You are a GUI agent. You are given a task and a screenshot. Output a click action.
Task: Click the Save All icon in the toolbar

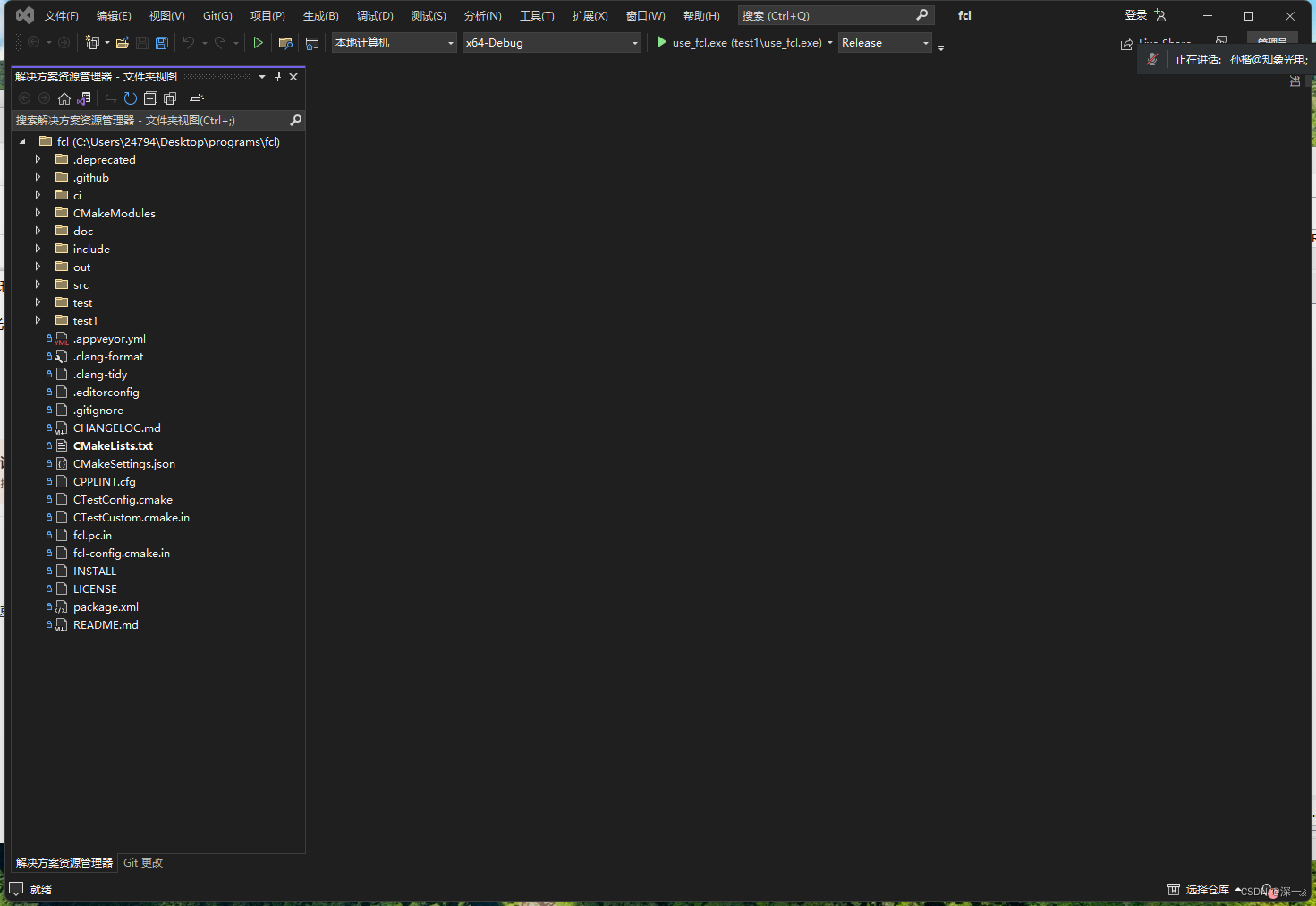[161, 42]
